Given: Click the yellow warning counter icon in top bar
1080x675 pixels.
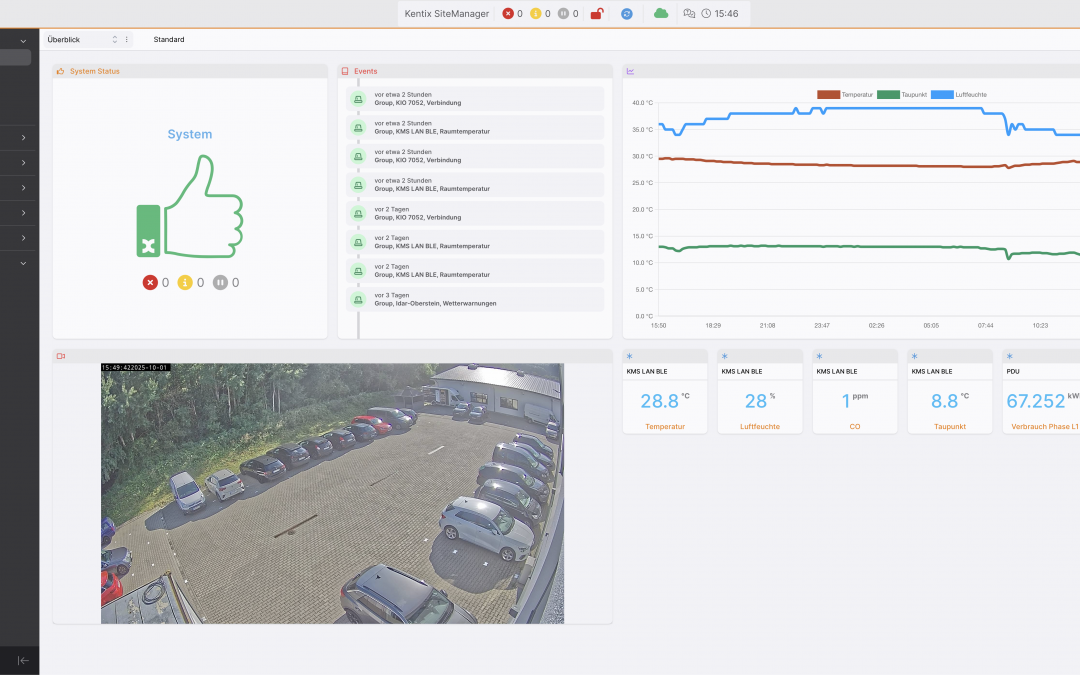Looking at the screenshot, I should pyautogui.click(x=536, y=14).
